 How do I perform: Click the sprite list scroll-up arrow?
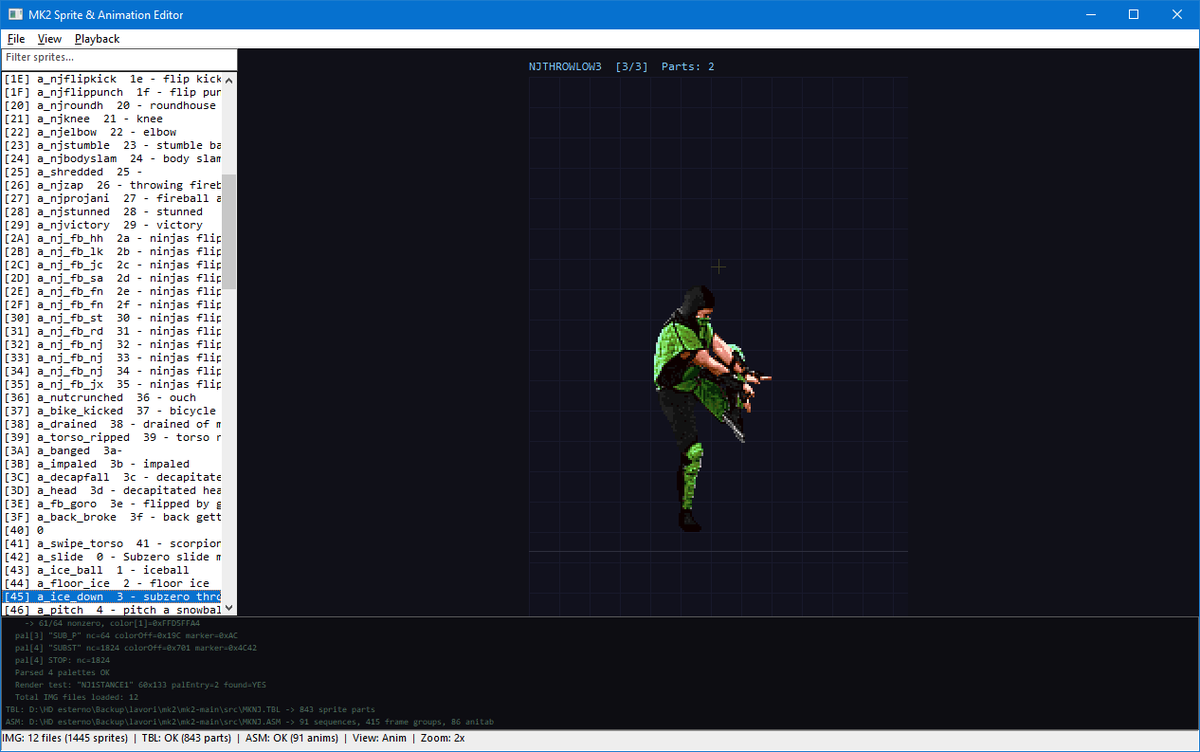pos(229,80)
